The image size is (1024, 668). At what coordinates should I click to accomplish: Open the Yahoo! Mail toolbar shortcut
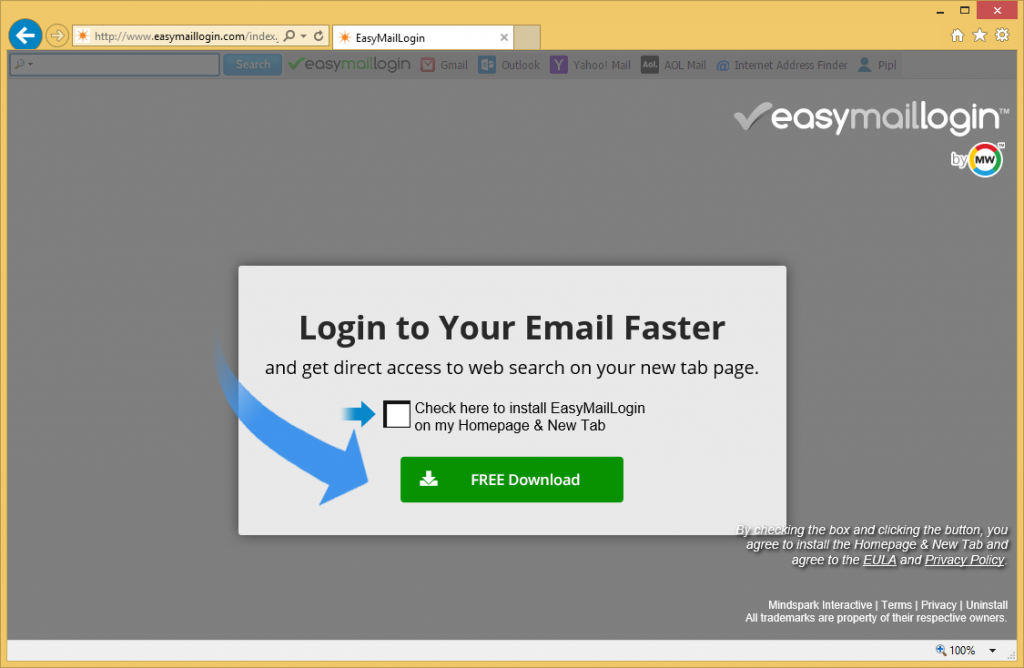click(x=591, y=65)
